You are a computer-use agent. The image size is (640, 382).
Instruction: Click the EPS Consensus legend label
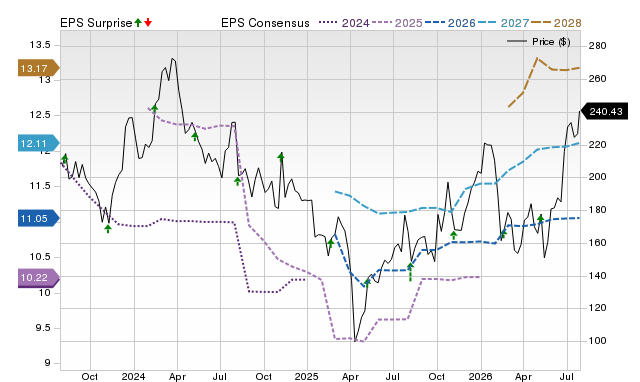point(265,23)
